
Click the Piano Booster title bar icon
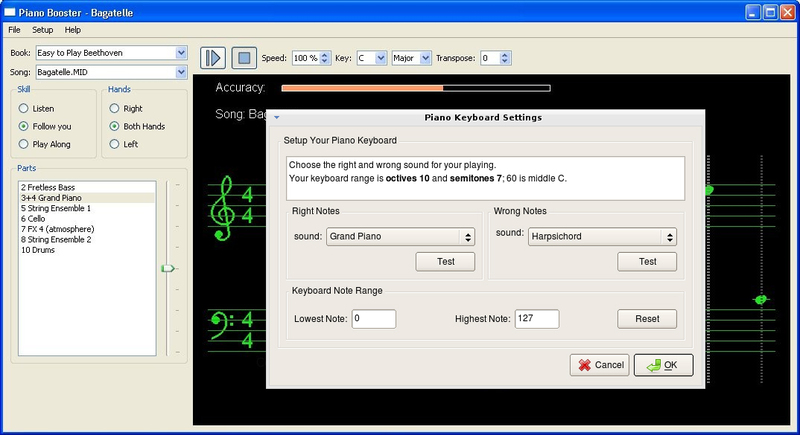pos(9,10)
